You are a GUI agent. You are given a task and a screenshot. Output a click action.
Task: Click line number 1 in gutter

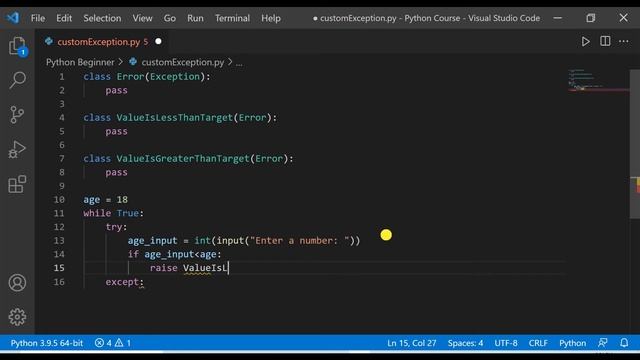[62, 77]
